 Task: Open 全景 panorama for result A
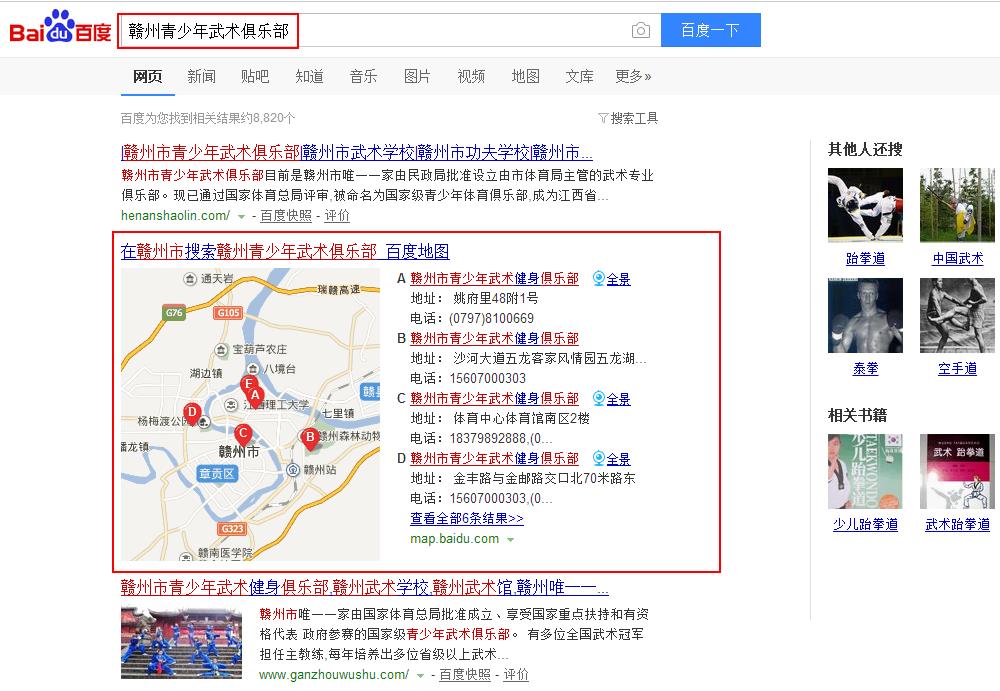tap(612, 279)
